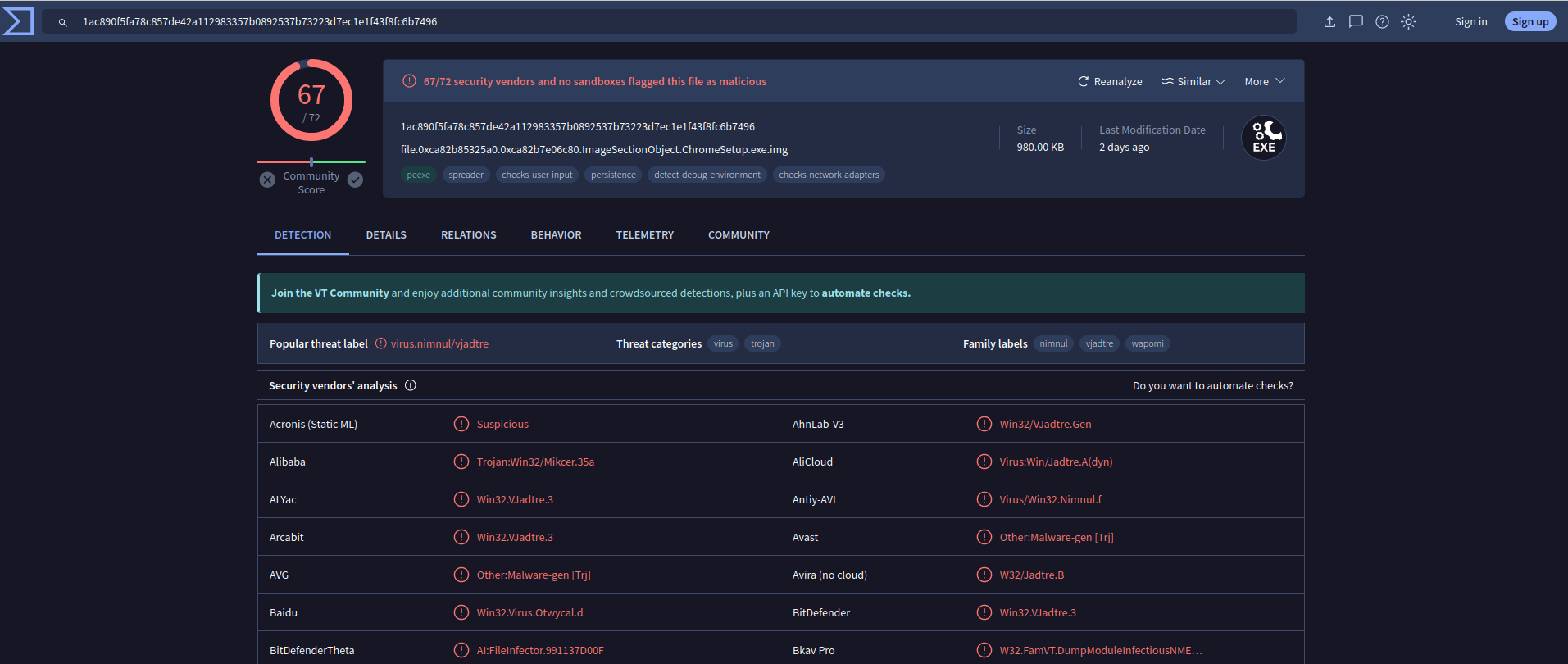Click the info icon beside Security vendors' analysis
This screenshot has height=664, width=1568.
click(x=411, y=385)
